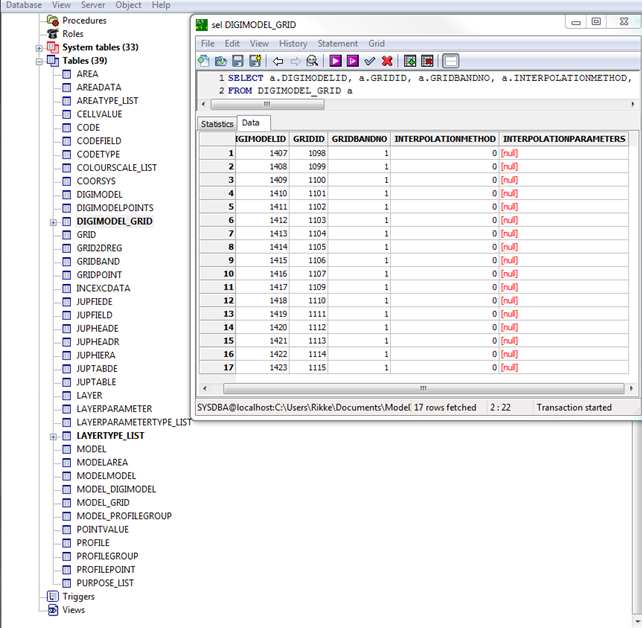Click the green app icon in the query window title
642x628 pixels.
[202, 25]
